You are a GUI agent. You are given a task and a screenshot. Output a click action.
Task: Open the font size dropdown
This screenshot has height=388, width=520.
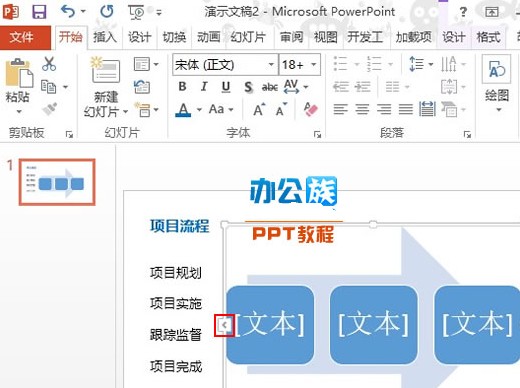point(314,64)
